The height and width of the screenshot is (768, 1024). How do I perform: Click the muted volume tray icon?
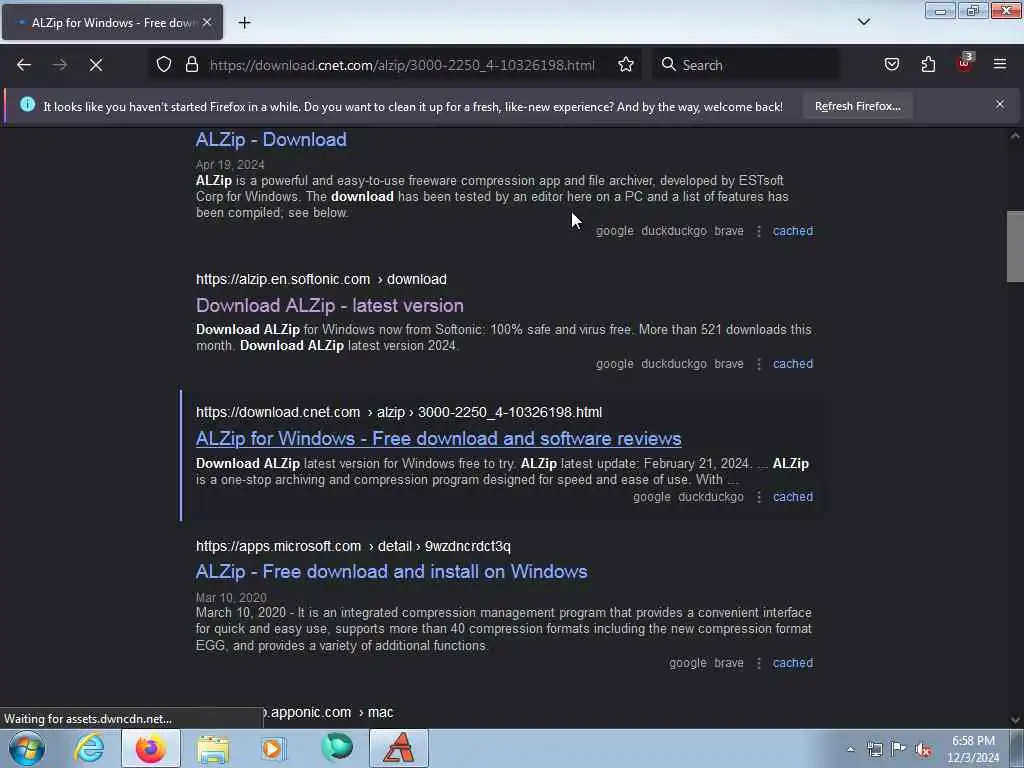coord(923,750)
